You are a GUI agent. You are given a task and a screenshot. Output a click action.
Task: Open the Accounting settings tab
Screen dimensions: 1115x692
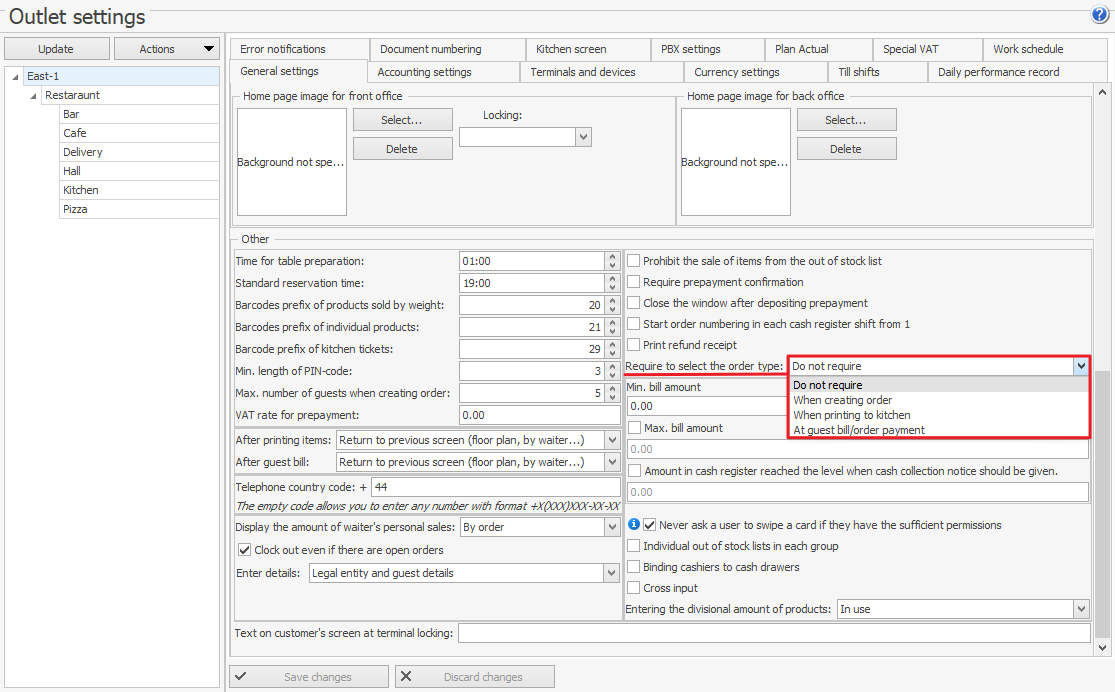(x=424, y=72)
